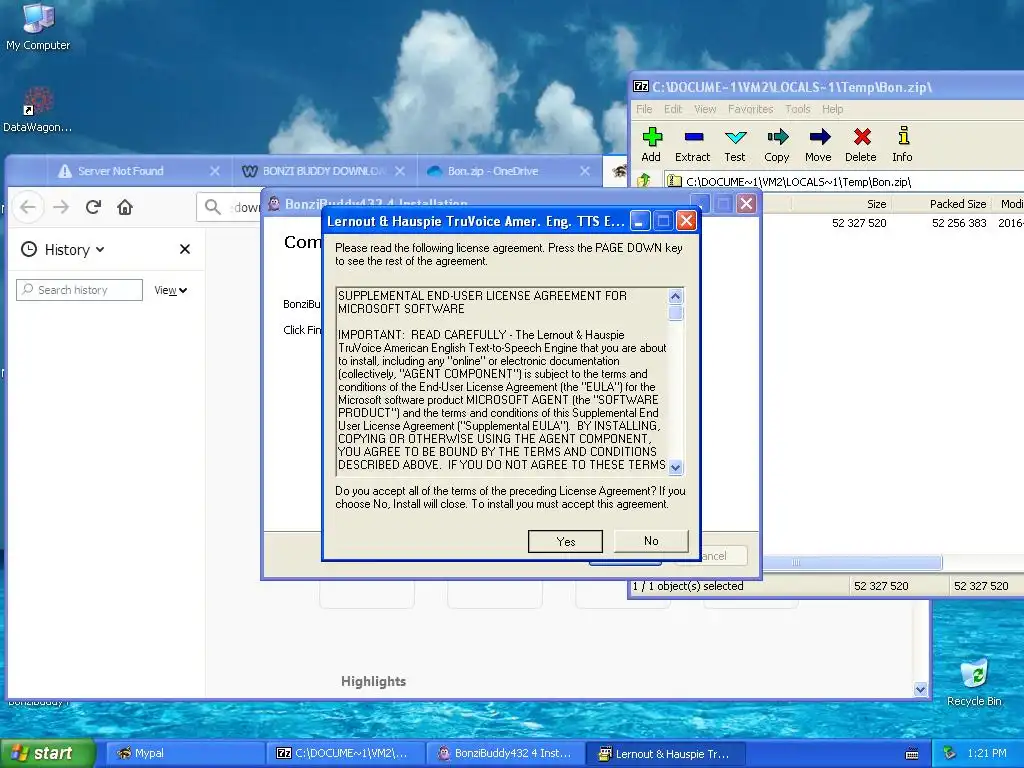1024x768 pixels.
Task: Go to browser Home page
Action: (125, 207)
